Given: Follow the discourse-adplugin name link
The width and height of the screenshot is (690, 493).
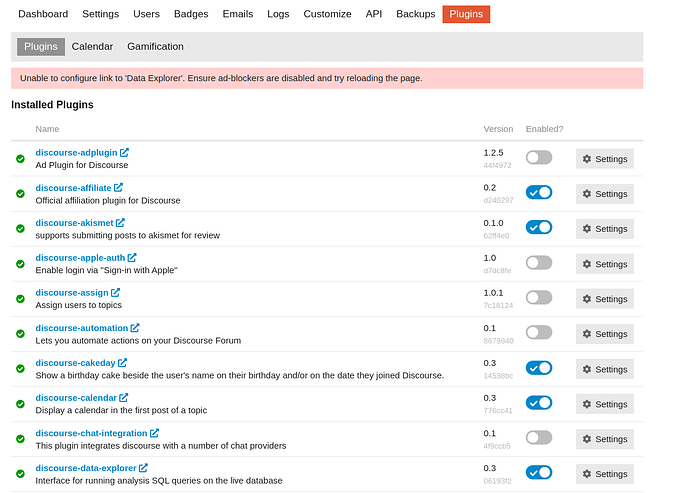Looking at the screenshot, I should click(x=77, y=153).
